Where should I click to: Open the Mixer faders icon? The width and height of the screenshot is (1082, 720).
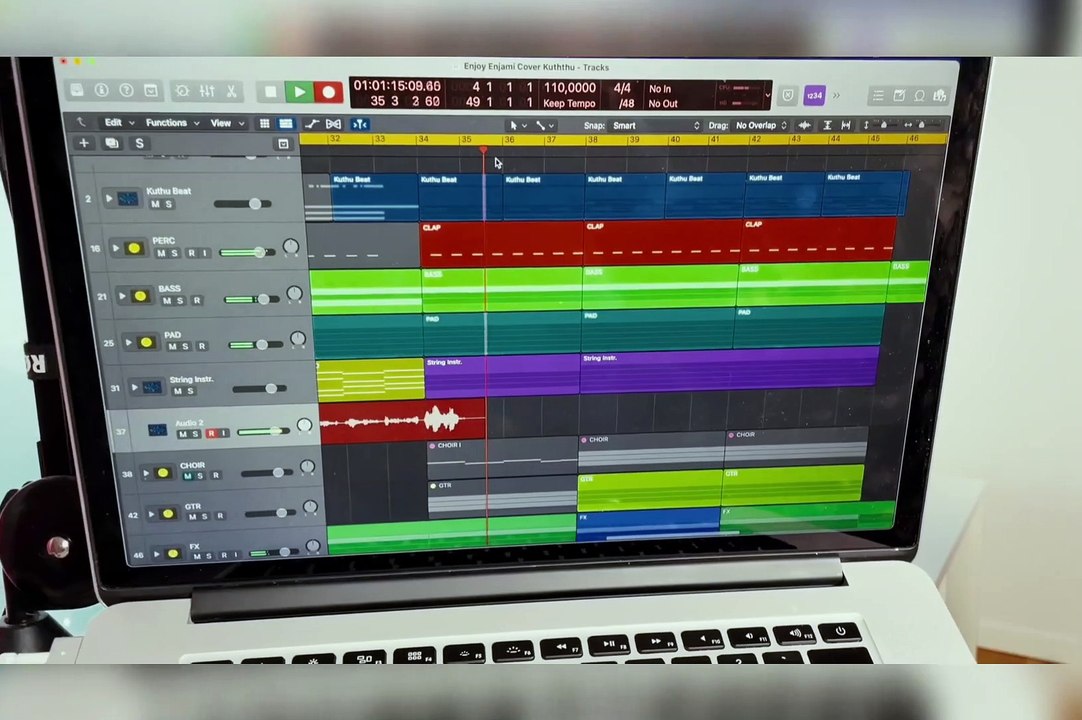[x=207, y=91]
